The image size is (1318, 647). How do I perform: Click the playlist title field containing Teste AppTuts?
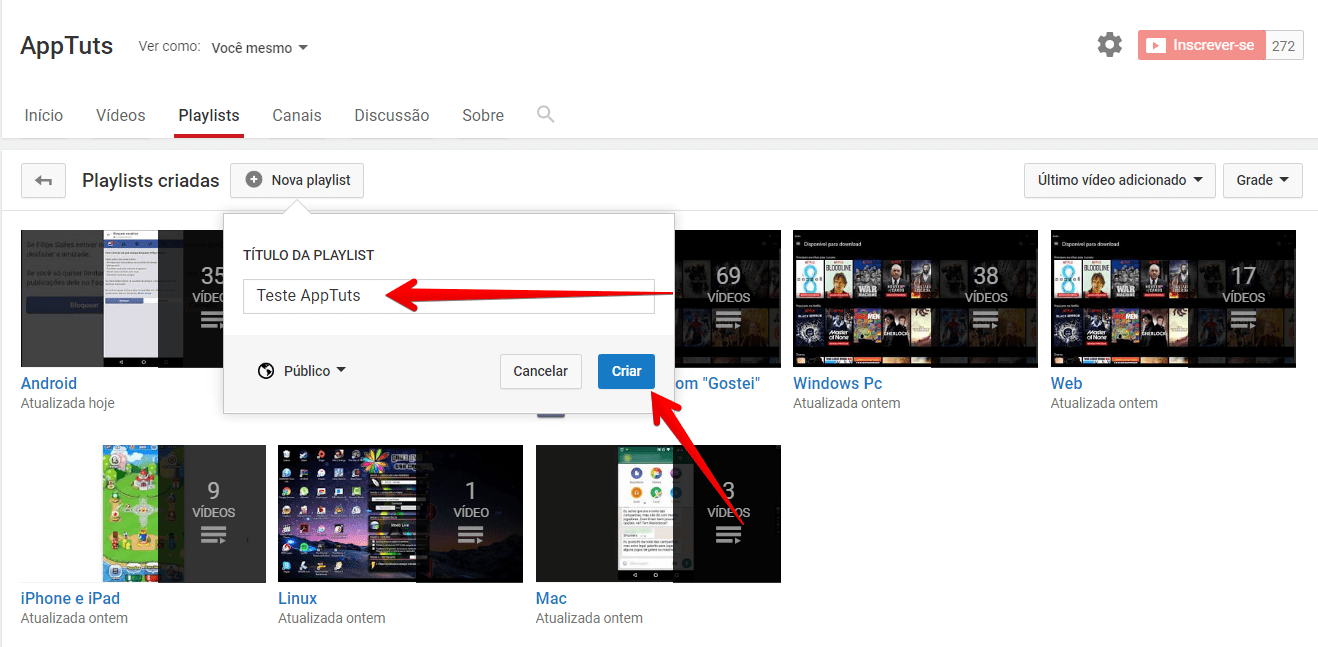click(x=448, y=296)
